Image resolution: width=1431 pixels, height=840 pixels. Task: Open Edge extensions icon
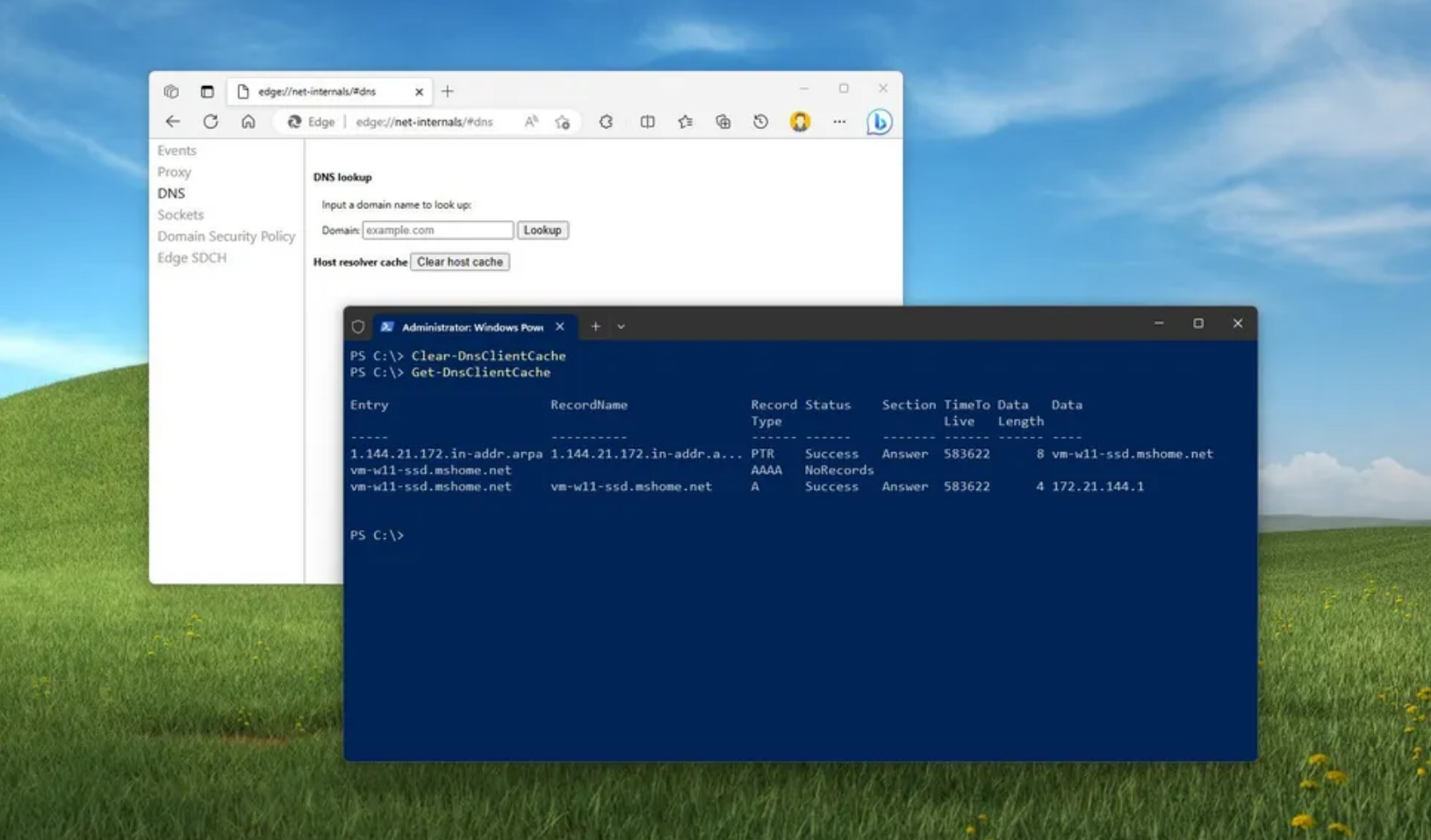[x=606, y=122]
